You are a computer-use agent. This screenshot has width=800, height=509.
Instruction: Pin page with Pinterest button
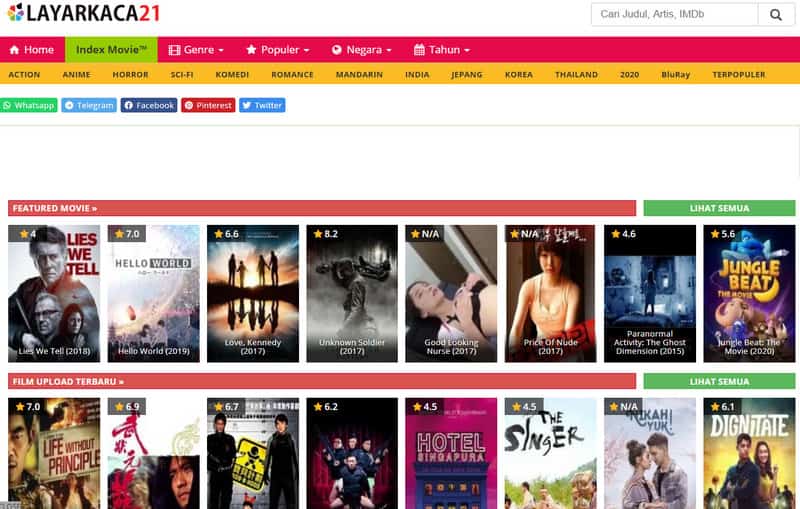(x=208, y=105)
